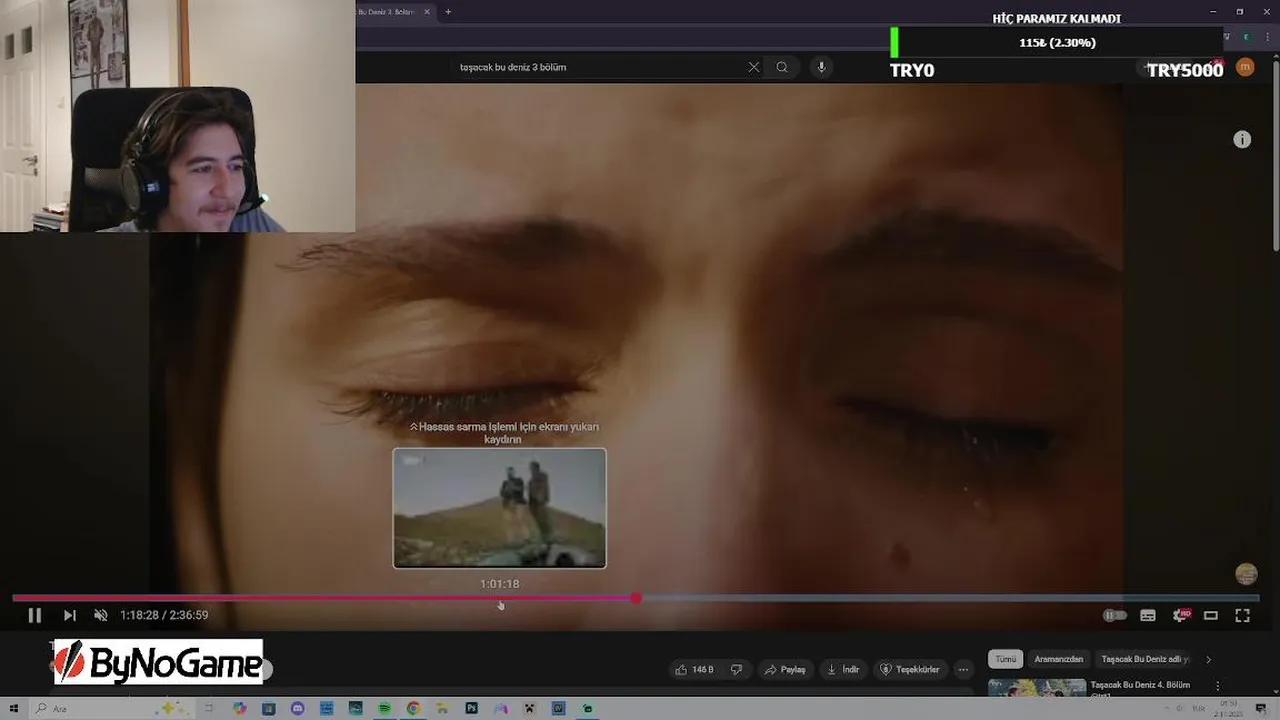The height and width of the screenshot is (720, 1280).
Task: Click the Teşekkürler button
Action: (x=910, y=670)
